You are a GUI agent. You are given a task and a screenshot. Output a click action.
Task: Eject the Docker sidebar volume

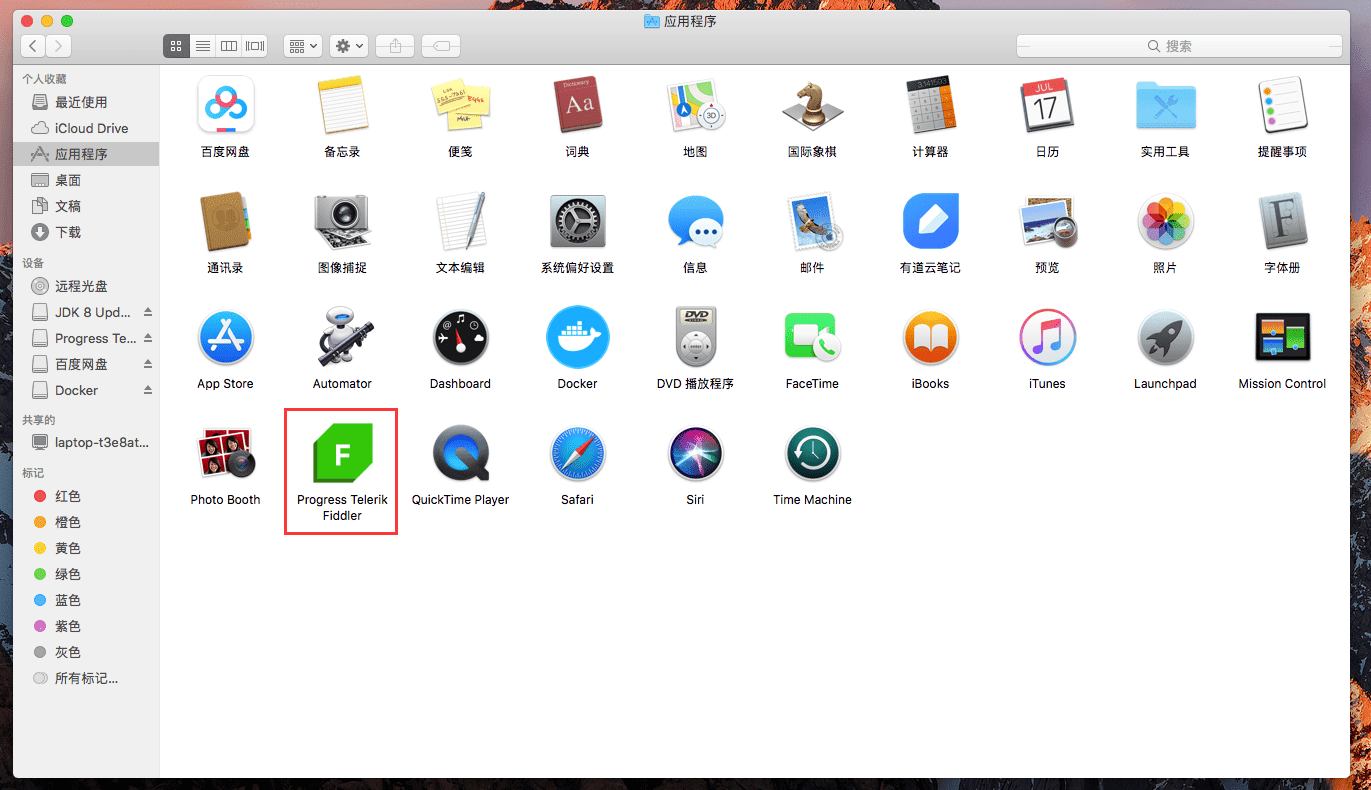point(148,390)
